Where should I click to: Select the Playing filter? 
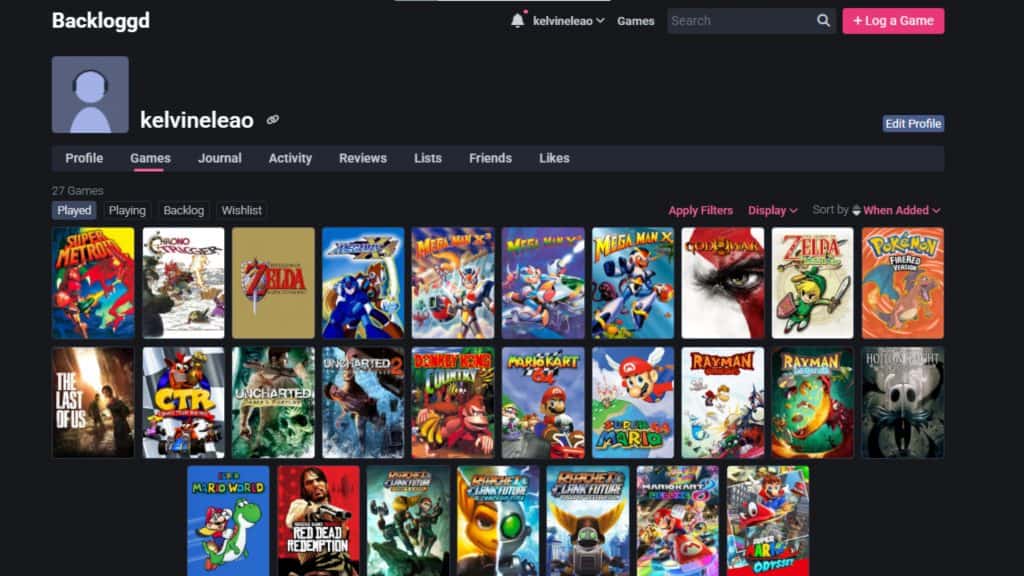[x=127, y=210]
